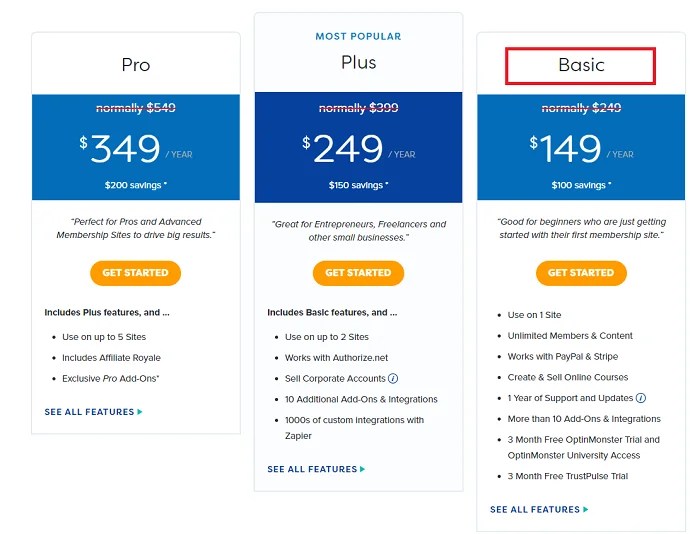Click the Plus plan heading
Viewport: 690px width, 534px height.
[x=359, y=63]
